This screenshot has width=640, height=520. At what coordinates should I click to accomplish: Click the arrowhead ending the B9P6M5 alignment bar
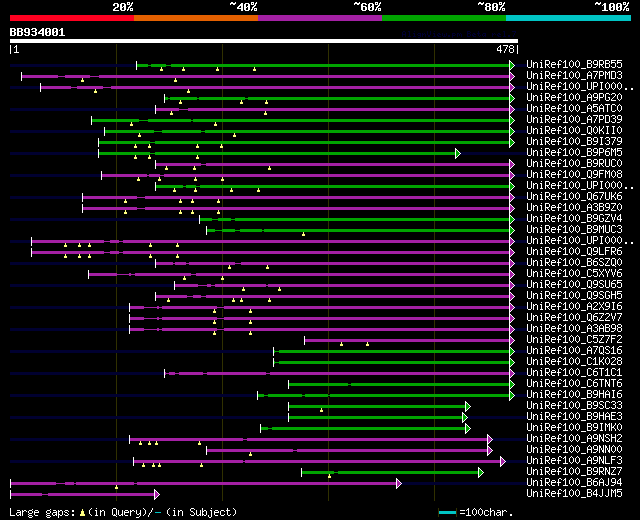458,153
